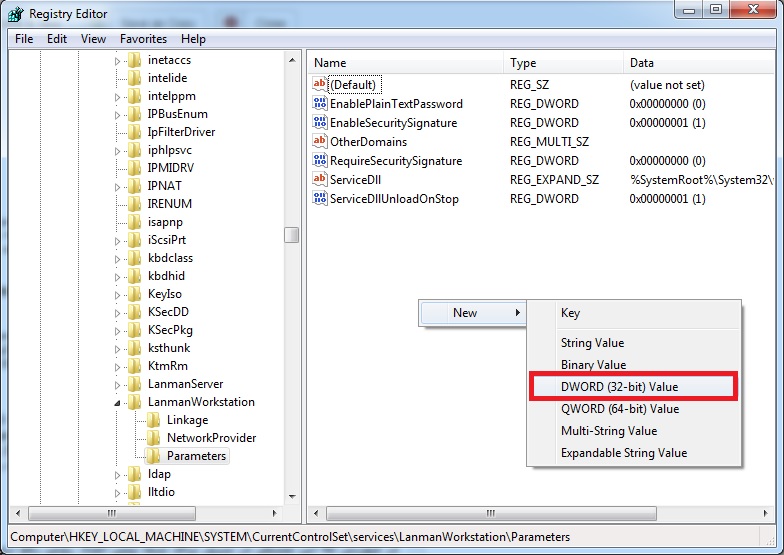Open the Favorites menu

click(x=143, y=39)
